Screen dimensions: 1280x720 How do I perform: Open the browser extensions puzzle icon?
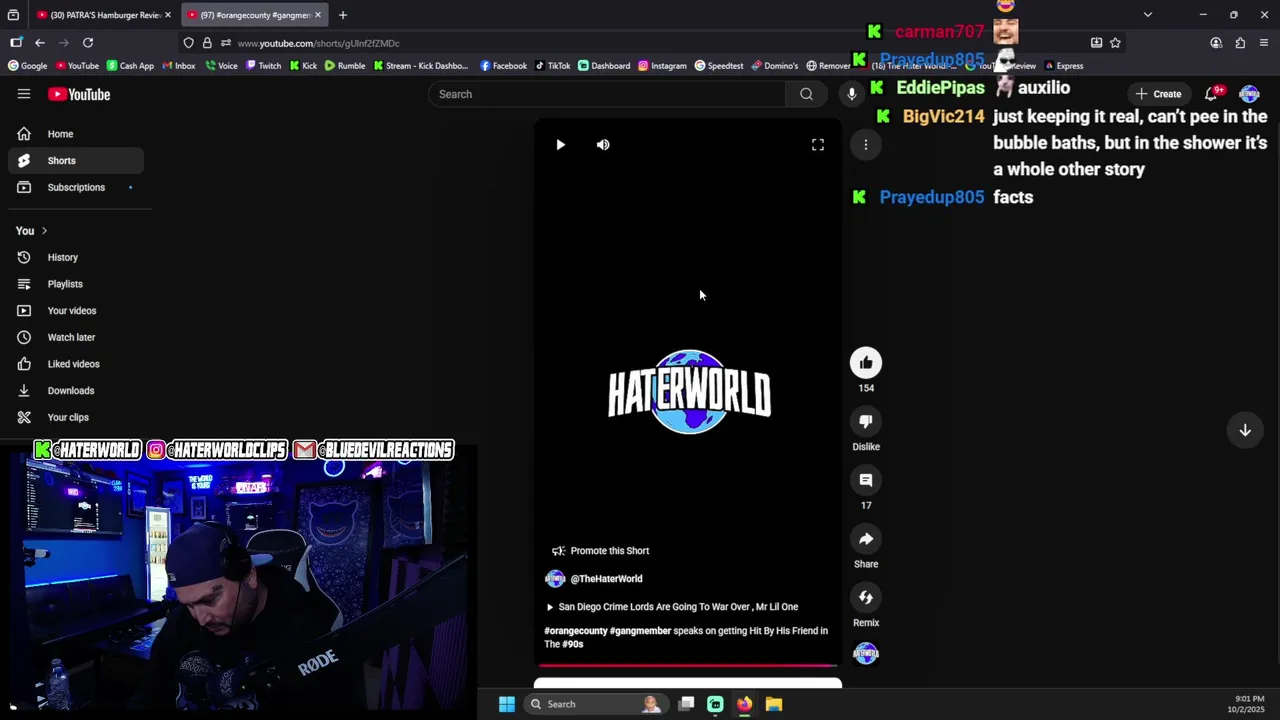click(x=1240, y=43)
